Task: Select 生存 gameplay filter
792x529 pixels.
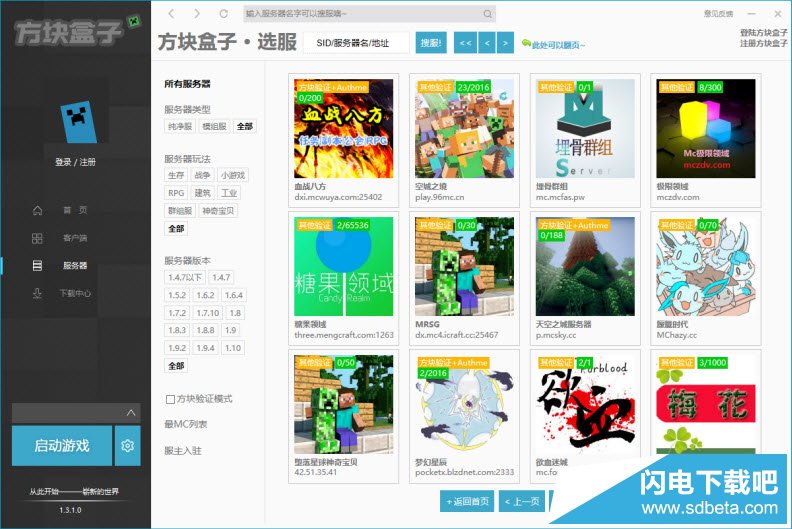Action: click(x=176, y=175)
